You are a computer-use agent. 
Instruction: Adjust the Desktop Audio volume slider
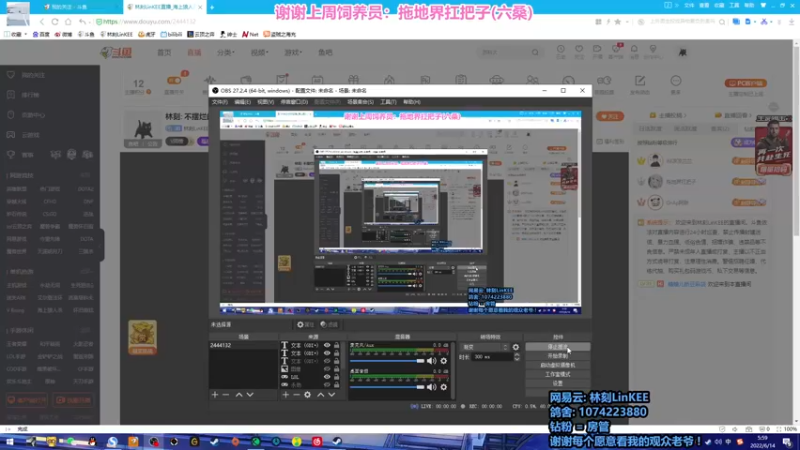(x=388, y=387)
